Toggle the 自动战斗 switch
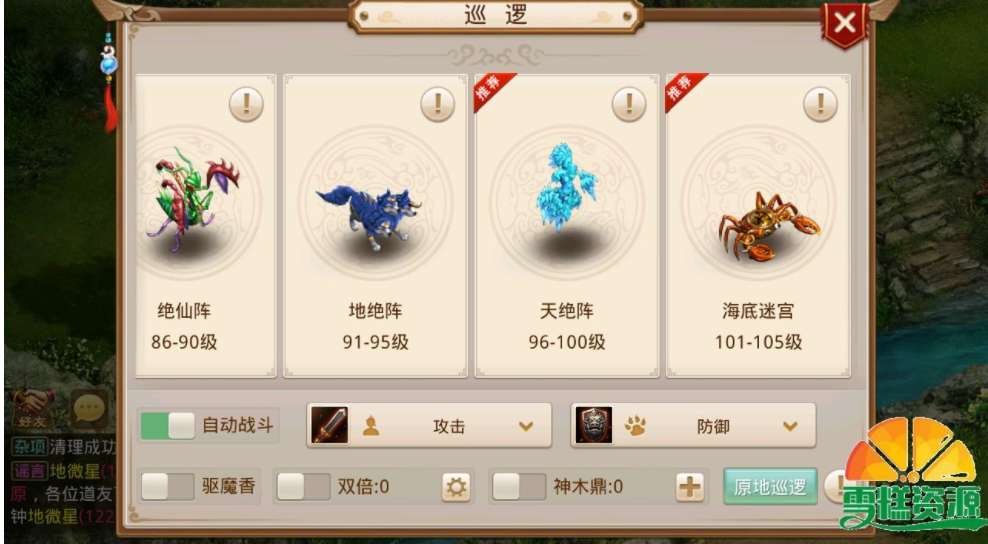This screenshot has width=988, height=544. point(168,426)
